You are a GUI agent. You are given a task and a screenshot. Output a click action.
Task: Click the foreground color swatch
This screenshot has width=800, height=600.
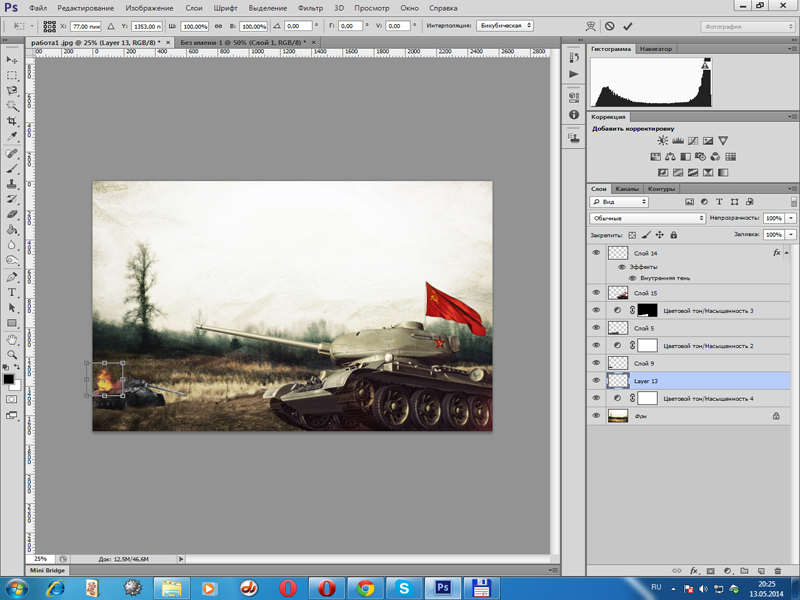pos(9,379)
